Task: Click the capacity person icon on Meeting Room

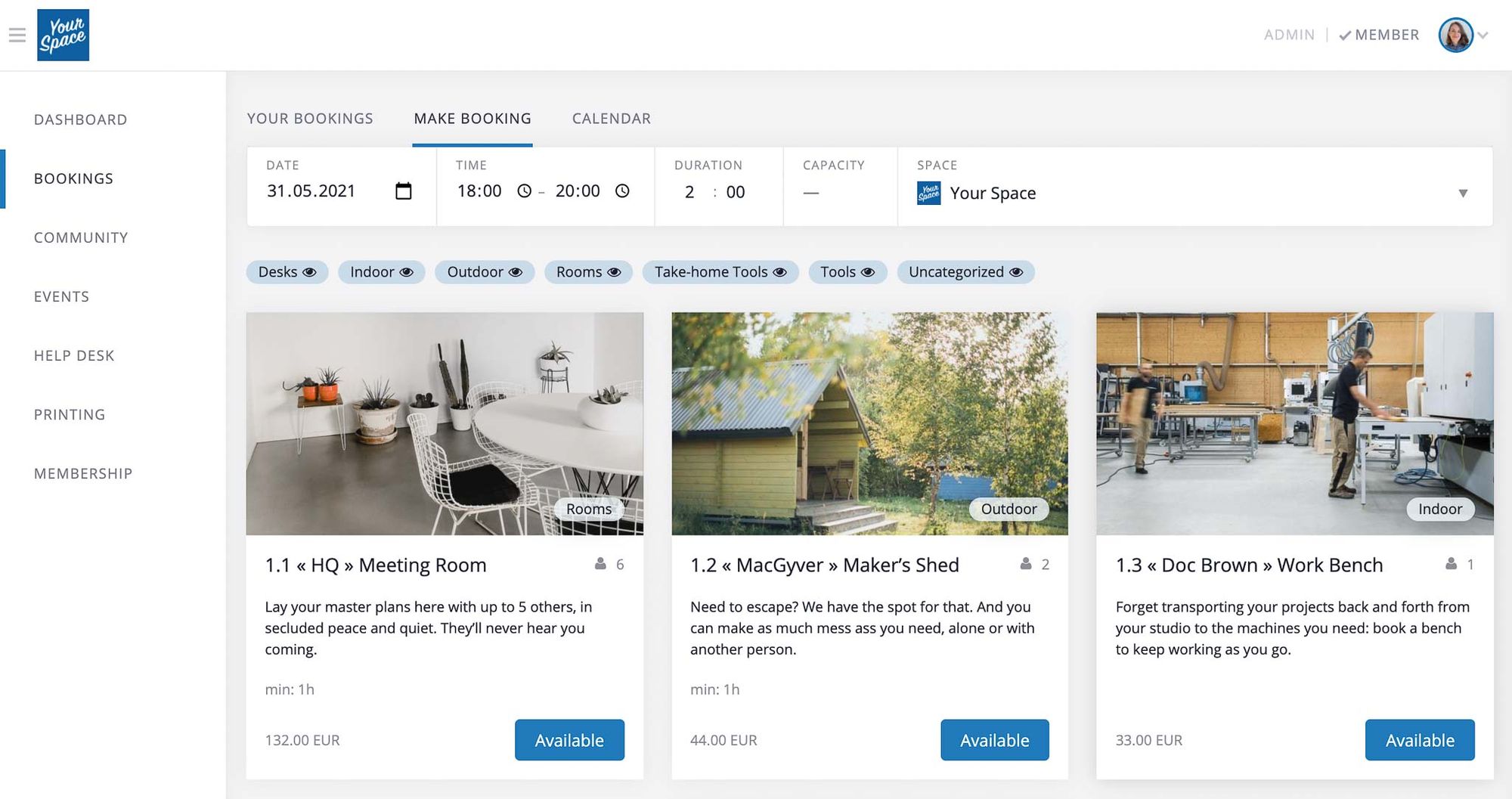Action: pos(600,564)
